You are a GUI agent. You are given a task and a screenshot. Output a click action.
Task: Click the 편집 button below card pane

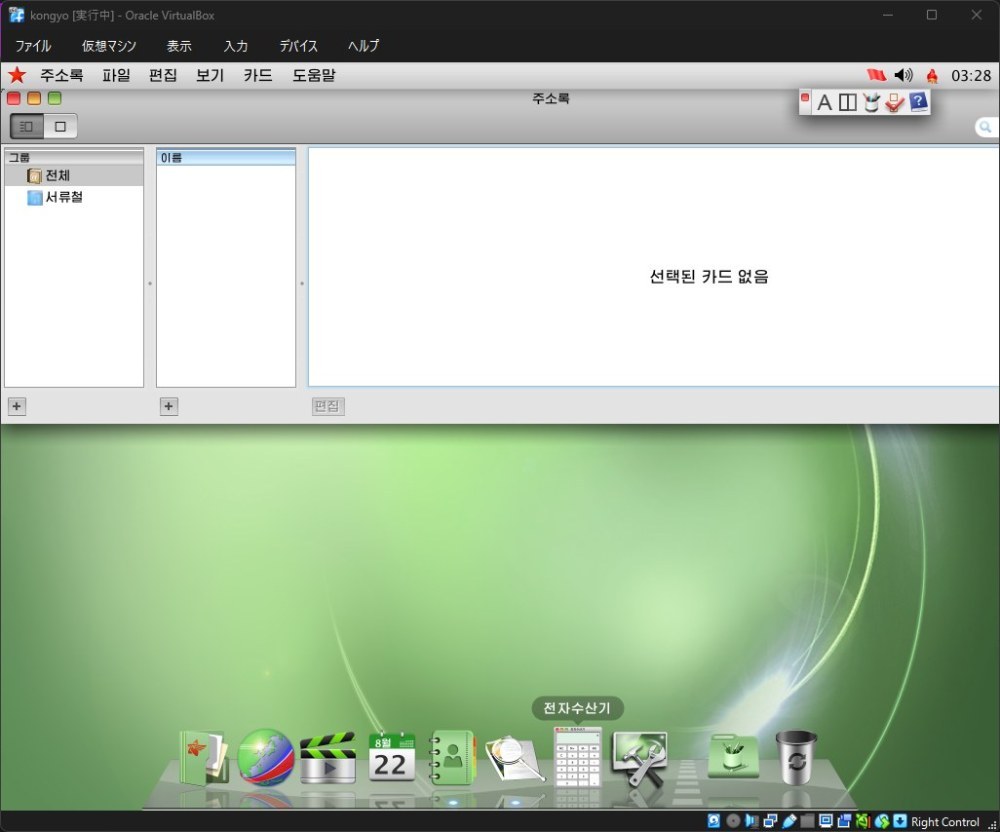click(x=328, y=406)
